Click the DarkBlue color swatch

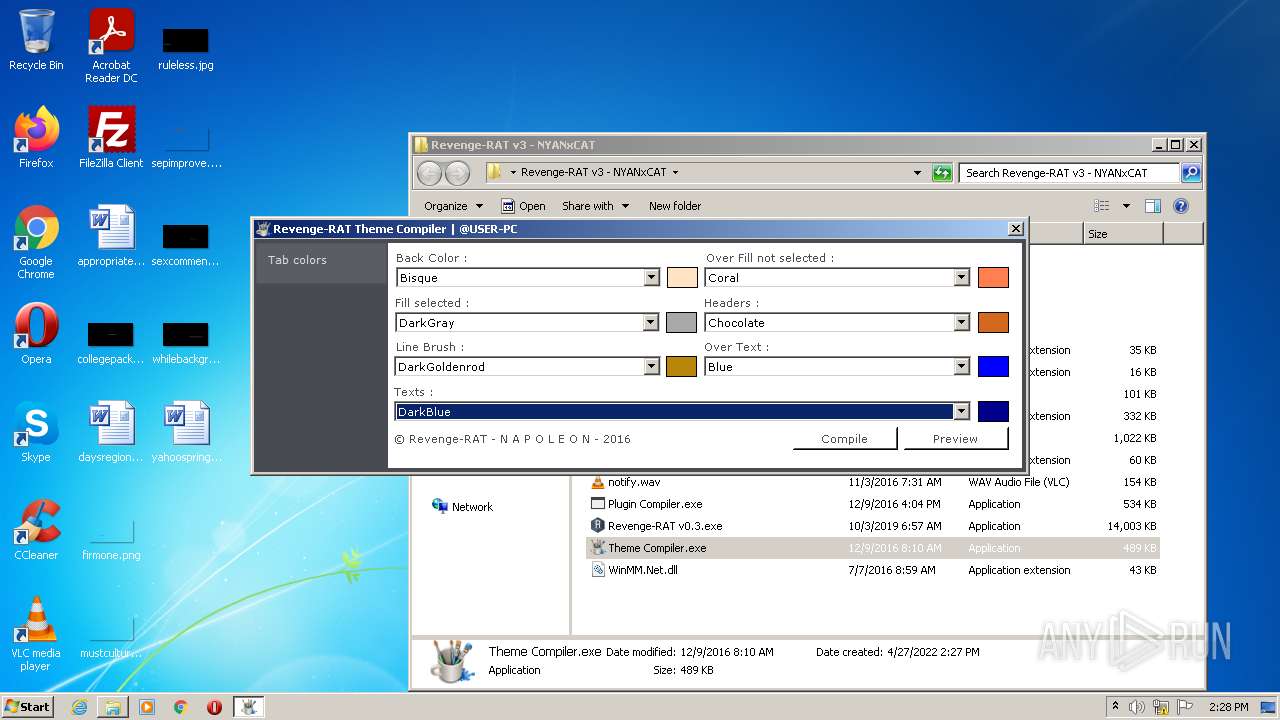point(993,412)
